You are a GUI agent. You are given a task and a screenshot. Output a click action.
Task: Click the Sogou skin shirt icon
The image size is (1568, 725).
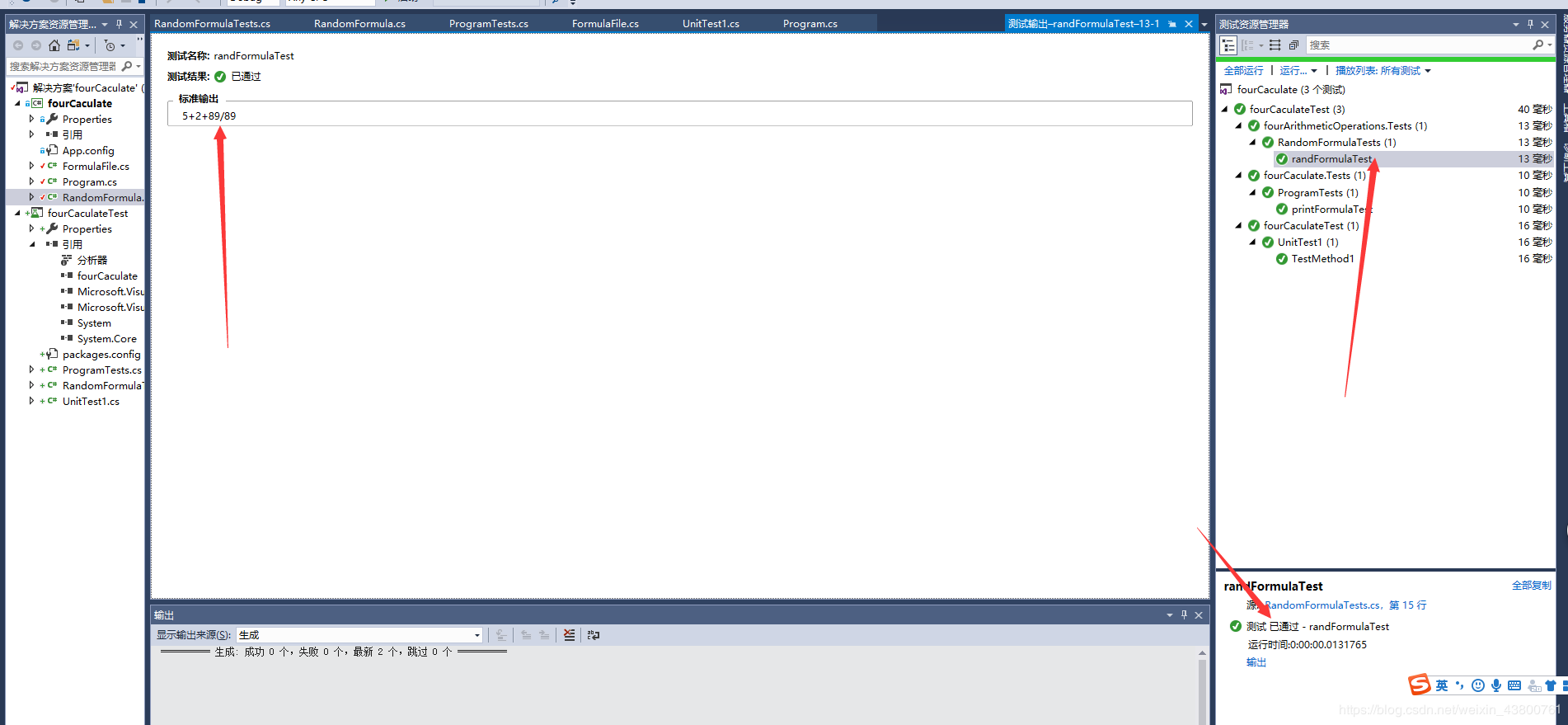tap(1551, 685)
